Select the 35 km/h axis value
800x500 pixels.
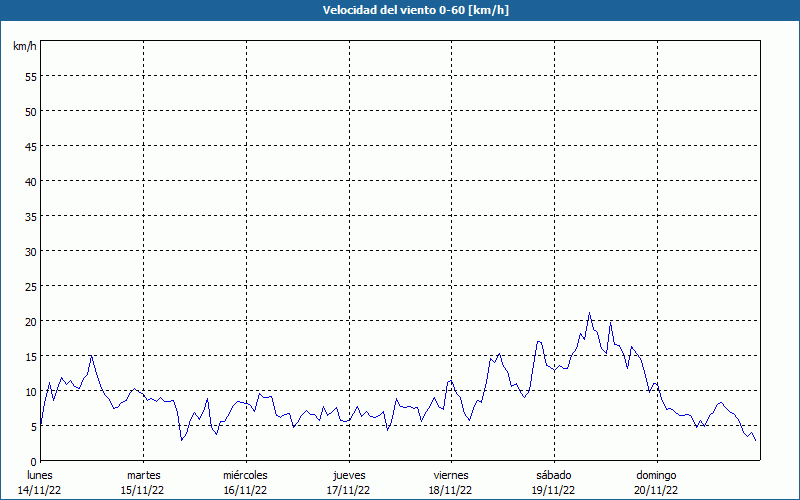31,217
